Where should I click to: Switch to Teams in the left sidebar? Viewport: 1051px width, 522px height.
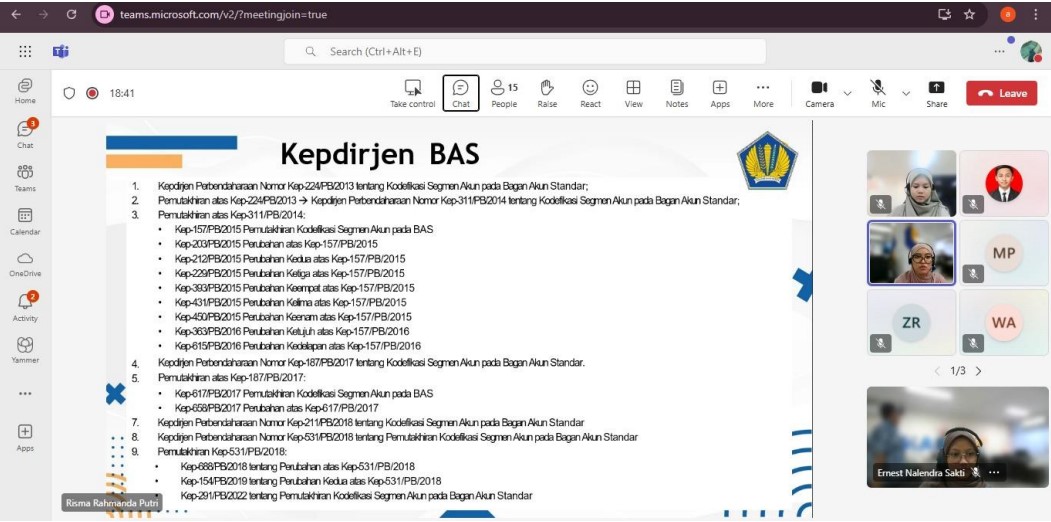25,177
